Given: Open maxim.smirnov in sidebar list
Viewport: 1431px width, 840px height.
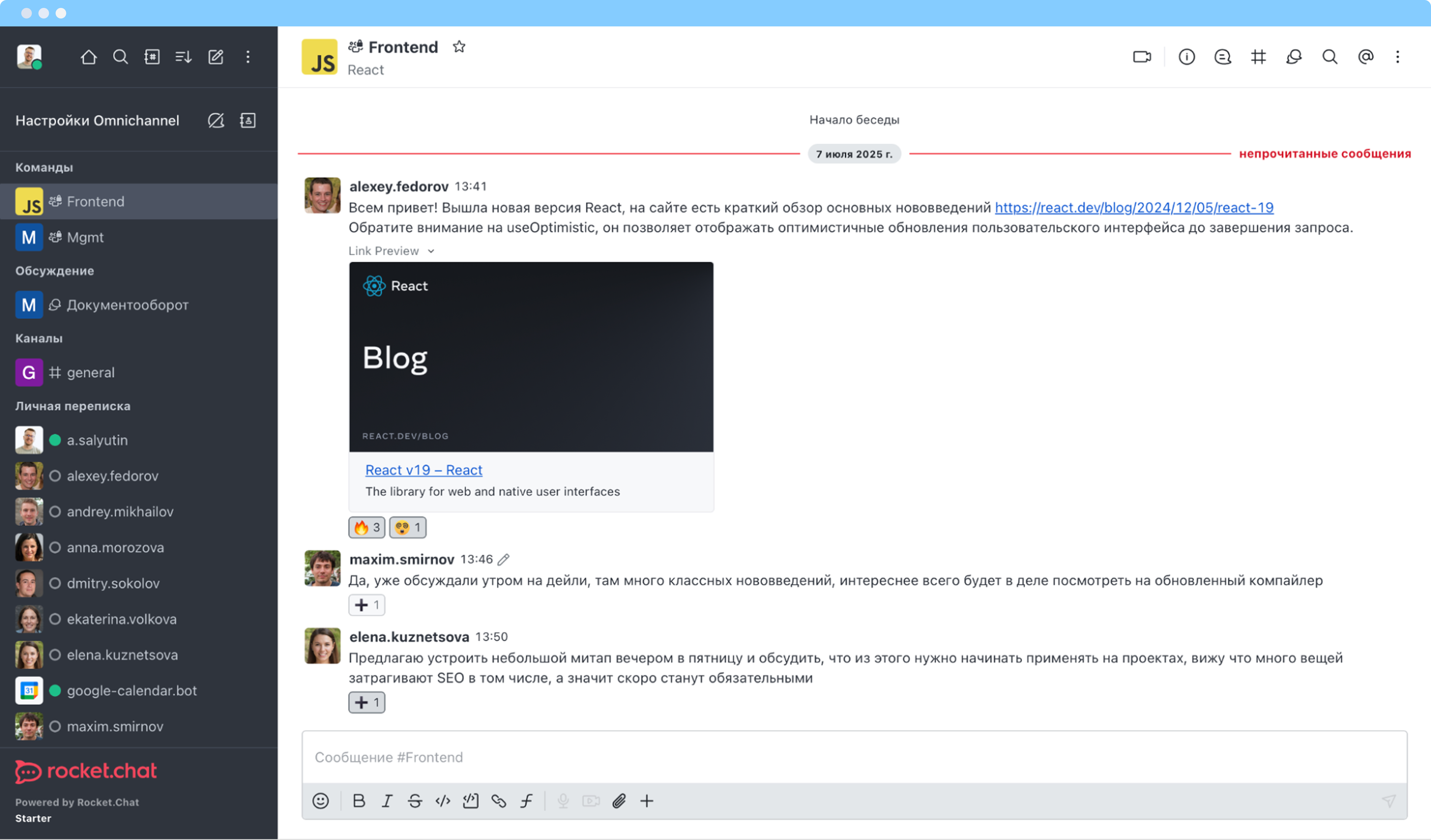Looking at the screenshot, I should coord(138,726).
